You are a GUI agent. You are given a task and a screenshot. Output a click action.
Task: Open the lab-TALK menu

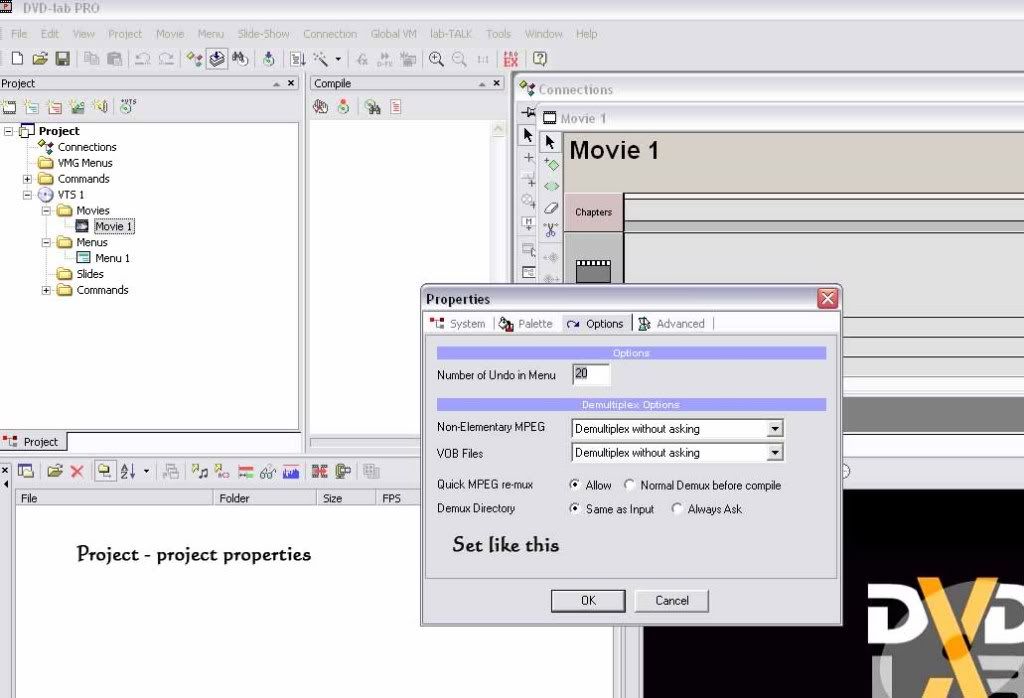(x=451, y=34)
